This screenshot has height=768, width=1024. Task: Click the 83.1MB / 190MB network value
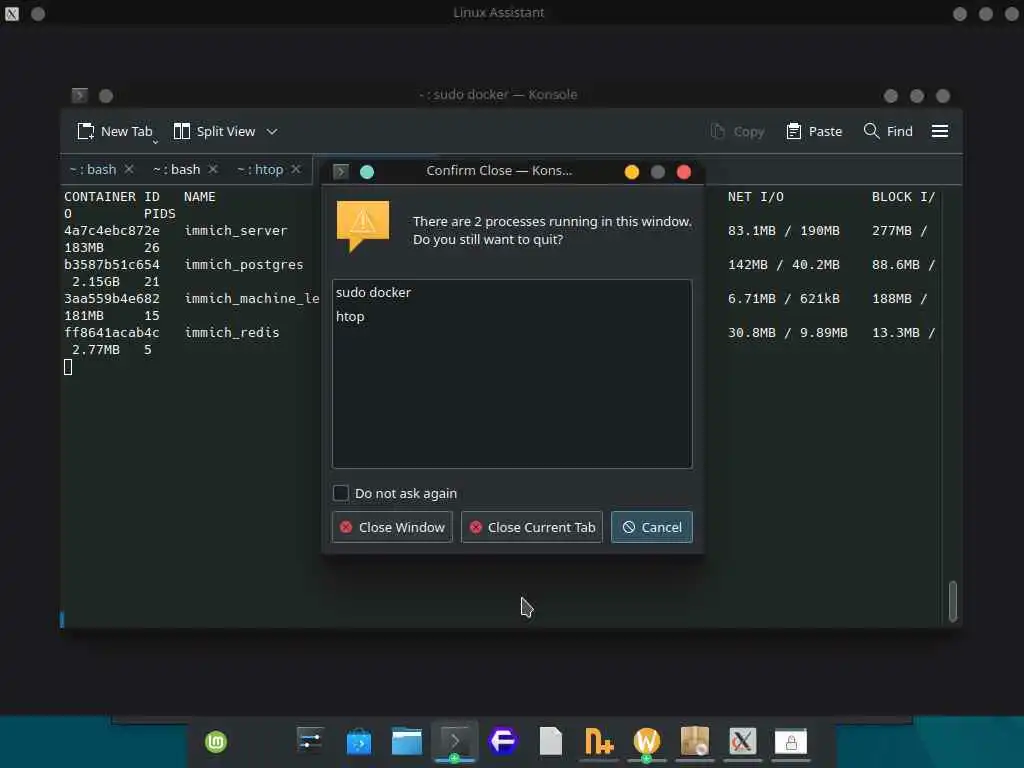coord(784,231)
